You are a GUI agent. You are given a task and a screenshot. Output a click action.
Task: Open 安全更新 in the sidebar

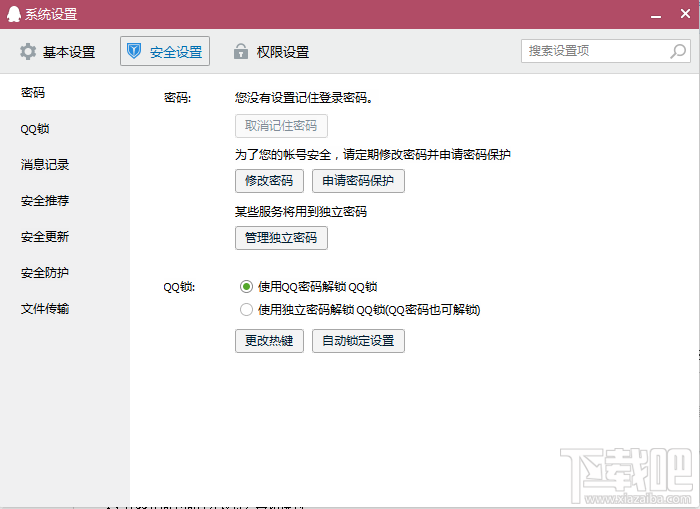[x=65, y=237]
